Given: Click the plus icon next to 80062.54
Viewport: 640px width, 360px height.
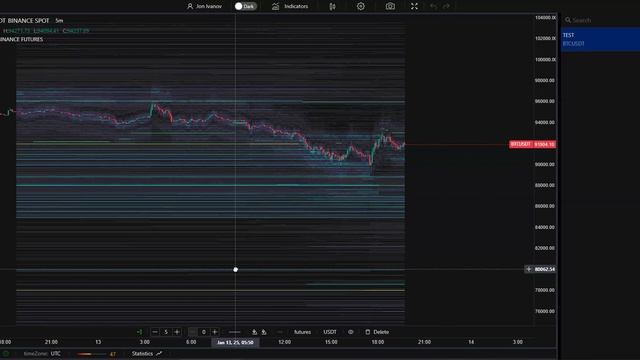Looking at the screenshot, I should point(529,269).
